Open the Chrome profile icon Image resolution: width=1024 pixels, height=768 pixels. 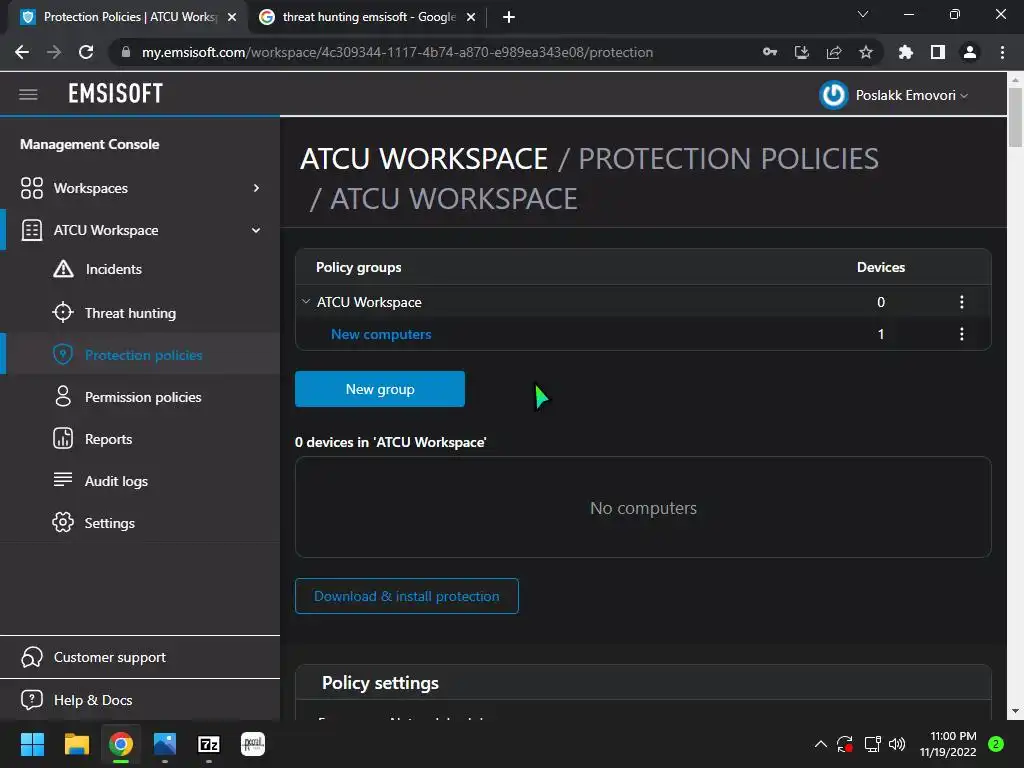[970, 52]
